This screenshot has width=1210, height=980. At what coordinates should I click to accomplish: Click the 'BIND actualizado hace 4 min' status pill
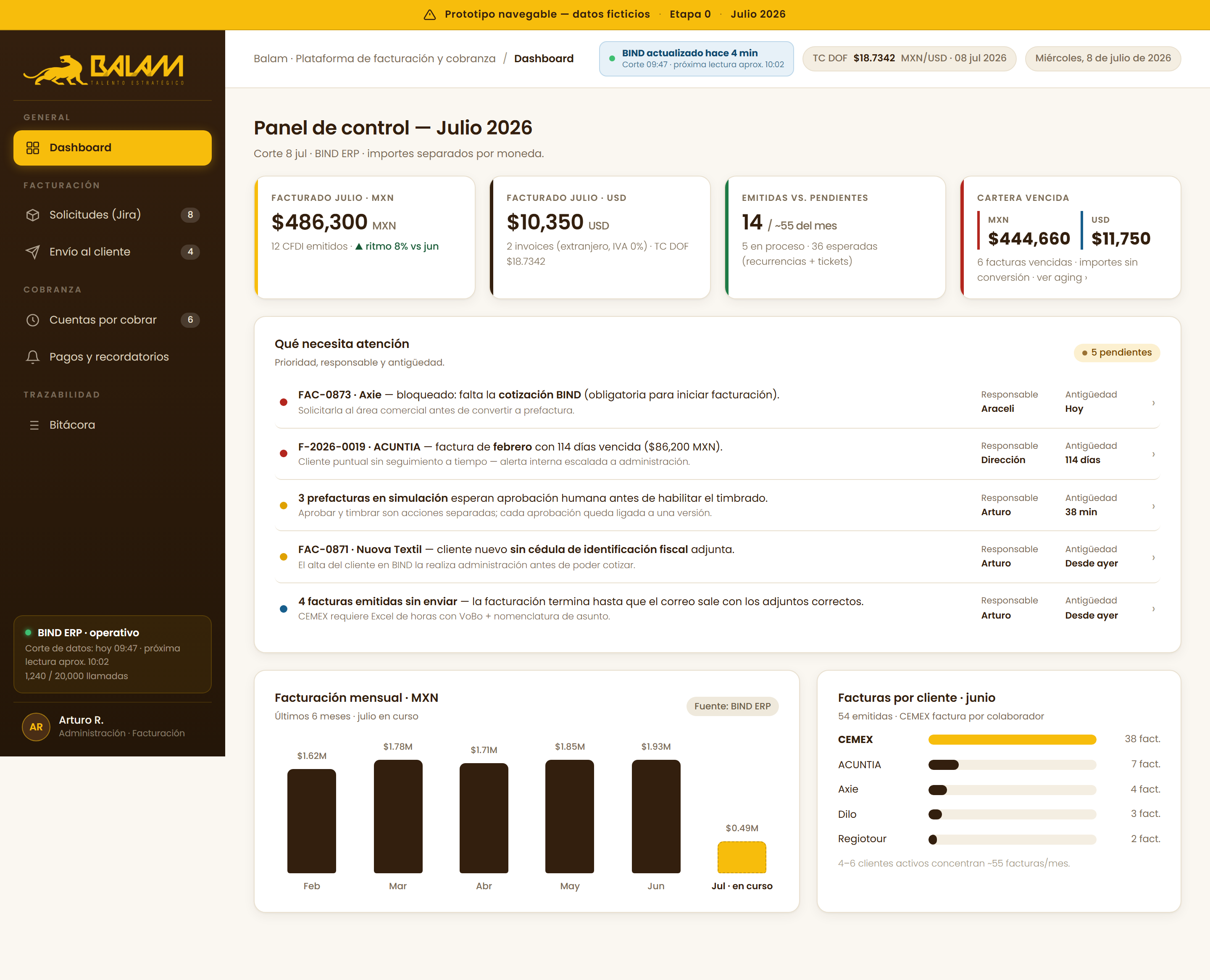click(696, 59)
